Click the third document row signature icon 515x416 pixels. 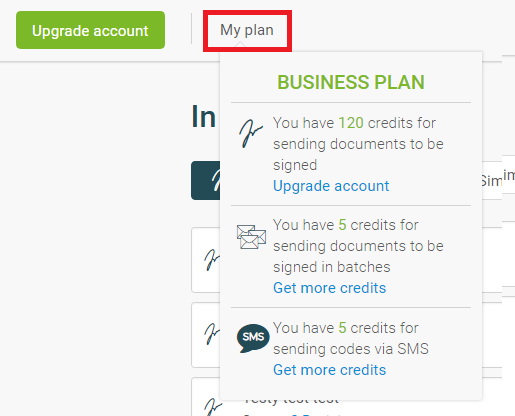(212, 407)
